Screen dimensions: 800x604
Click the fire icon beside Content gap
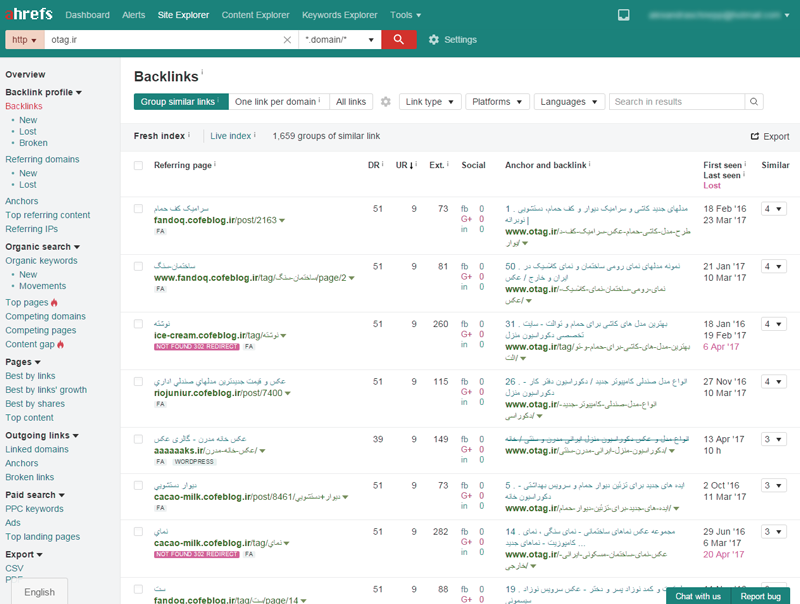click(61, 344)
